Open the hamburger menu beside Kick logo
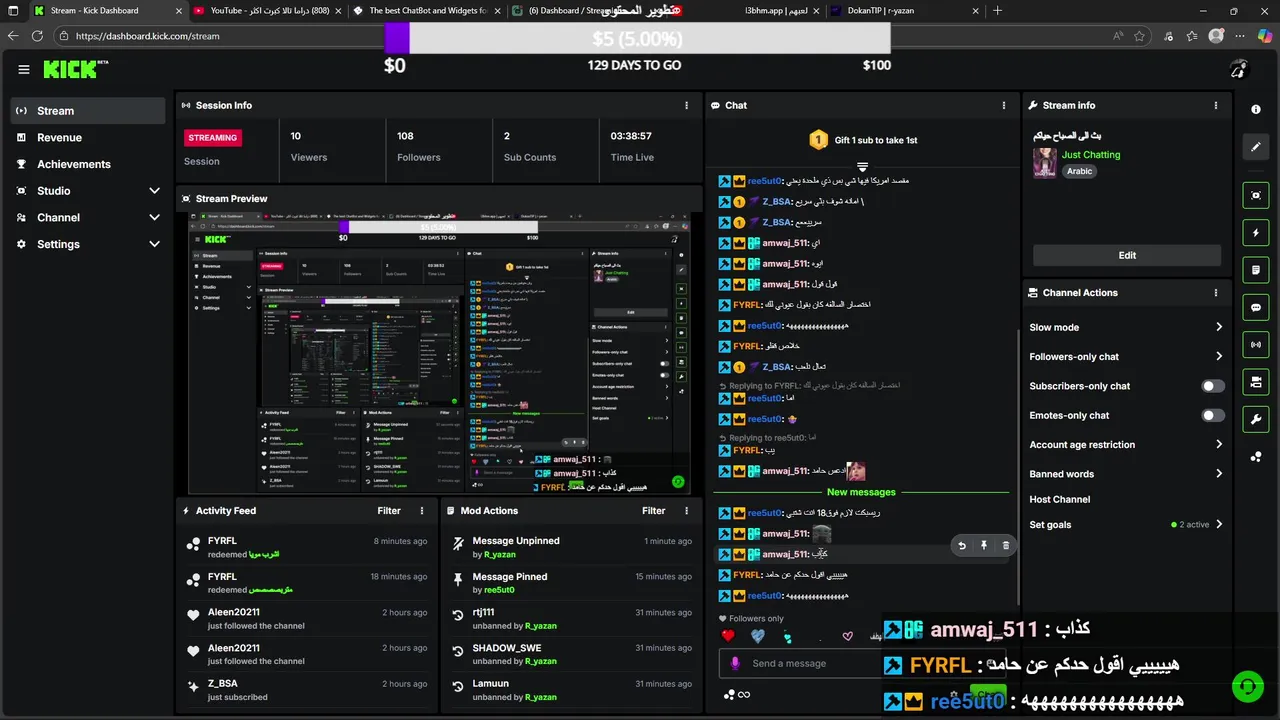Viewport: 1280px width, 720px height. coord(24,70)
